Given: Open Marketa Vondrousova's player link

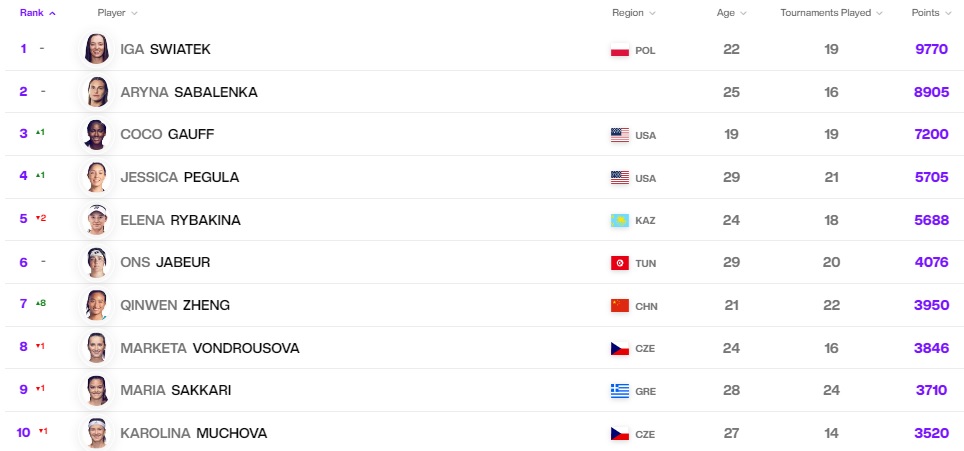Looking at the screenshot, I should click(210, 348).
